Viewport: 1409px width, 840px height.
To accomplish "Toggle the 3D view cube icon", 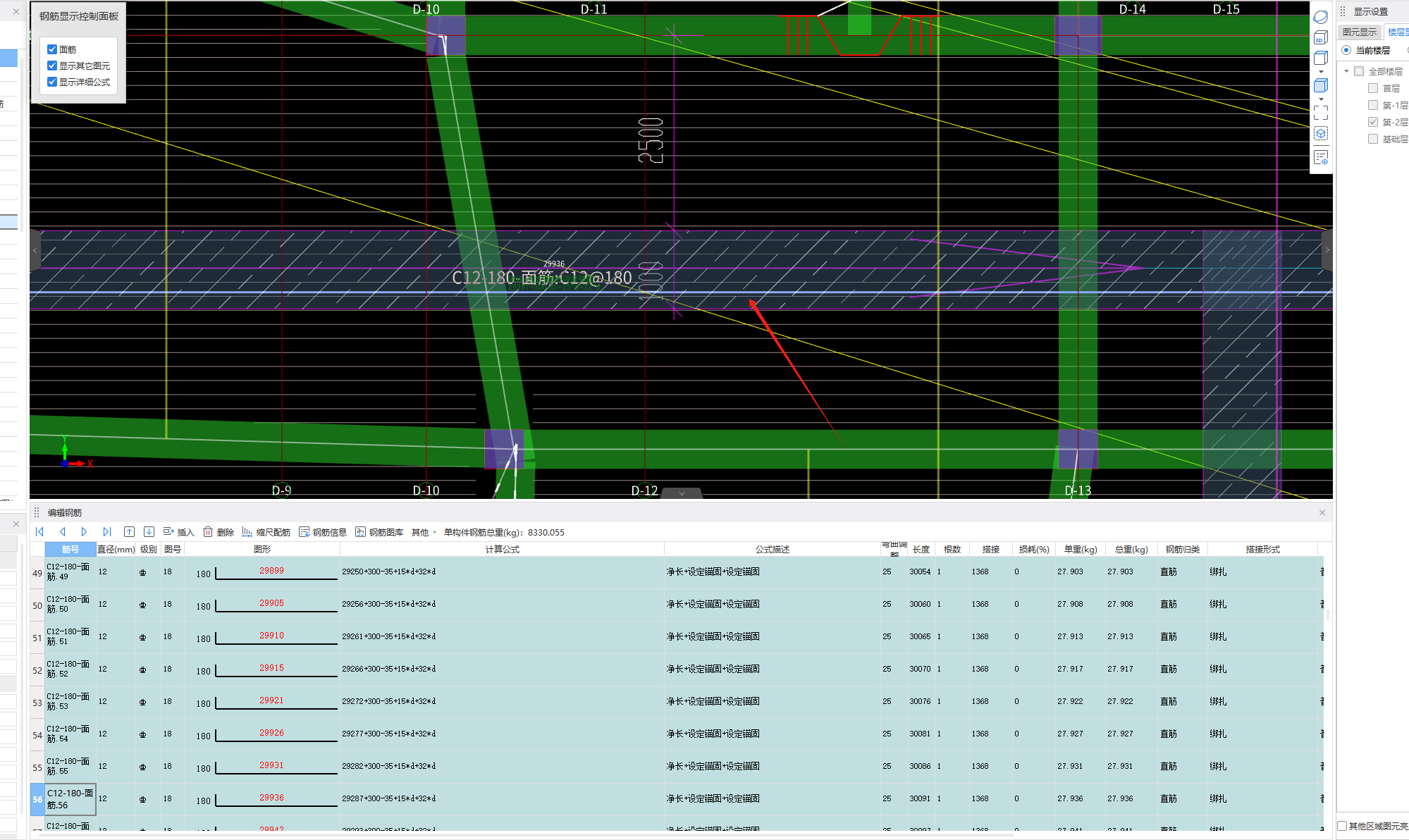I will pyautogui.click(x=1321, y=37).
